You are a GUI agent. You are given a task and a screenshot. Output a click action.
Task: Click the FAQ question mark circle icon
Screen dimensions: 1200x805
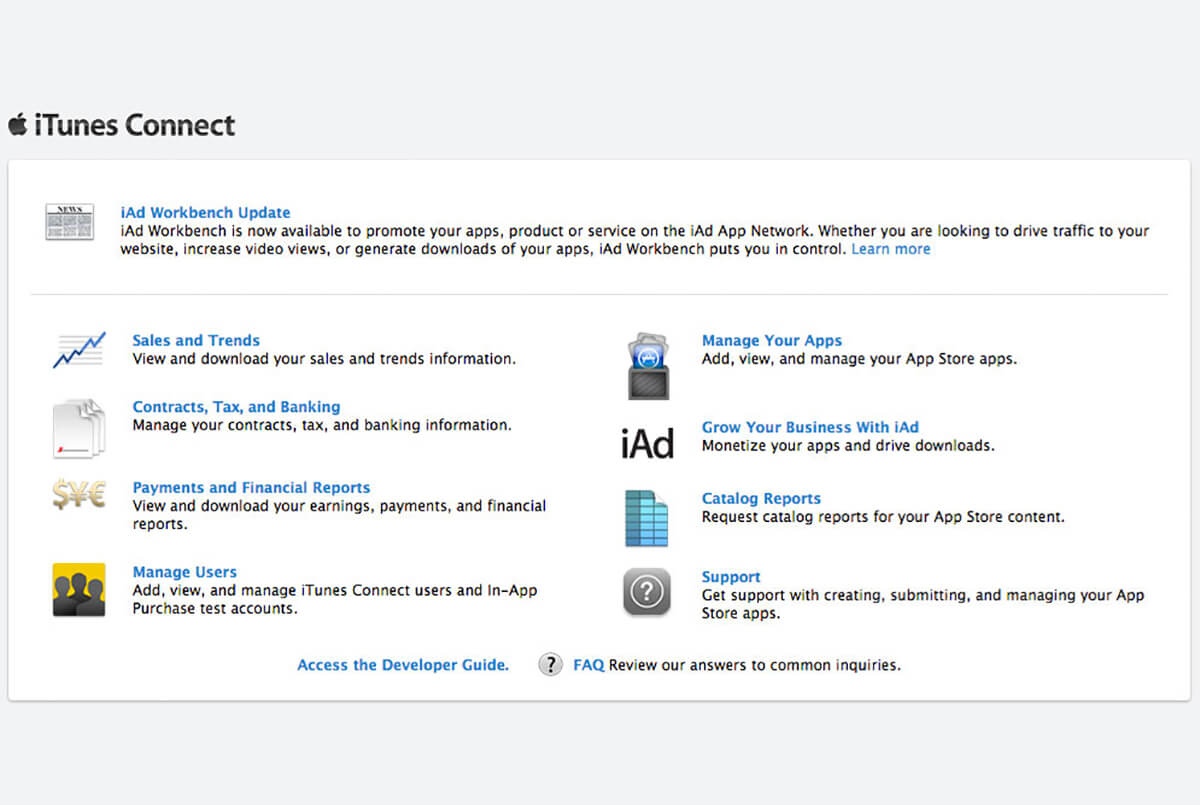pos(550,664)
